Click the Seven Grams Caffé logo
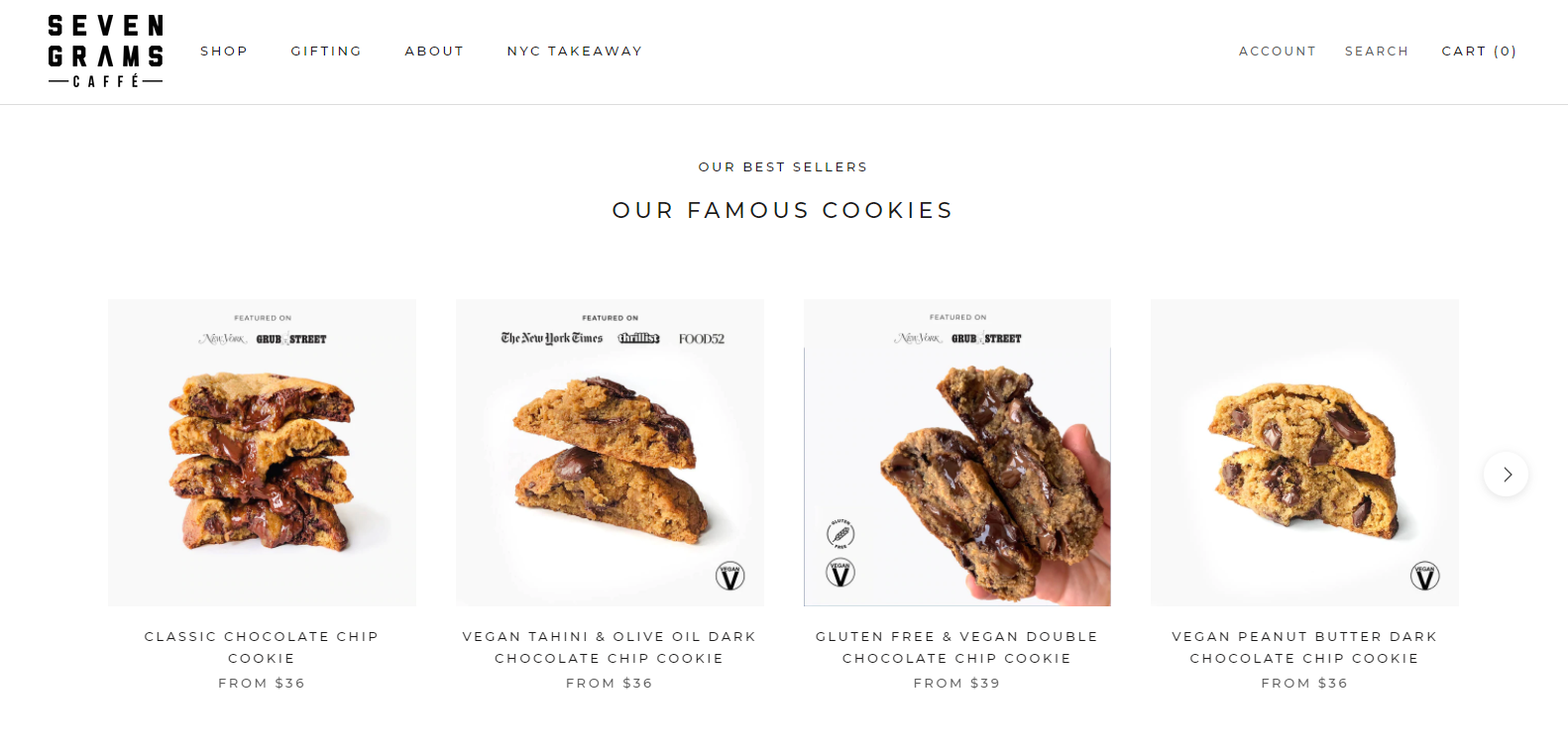This screenshot has width=1568, height=751. (105, 52)
